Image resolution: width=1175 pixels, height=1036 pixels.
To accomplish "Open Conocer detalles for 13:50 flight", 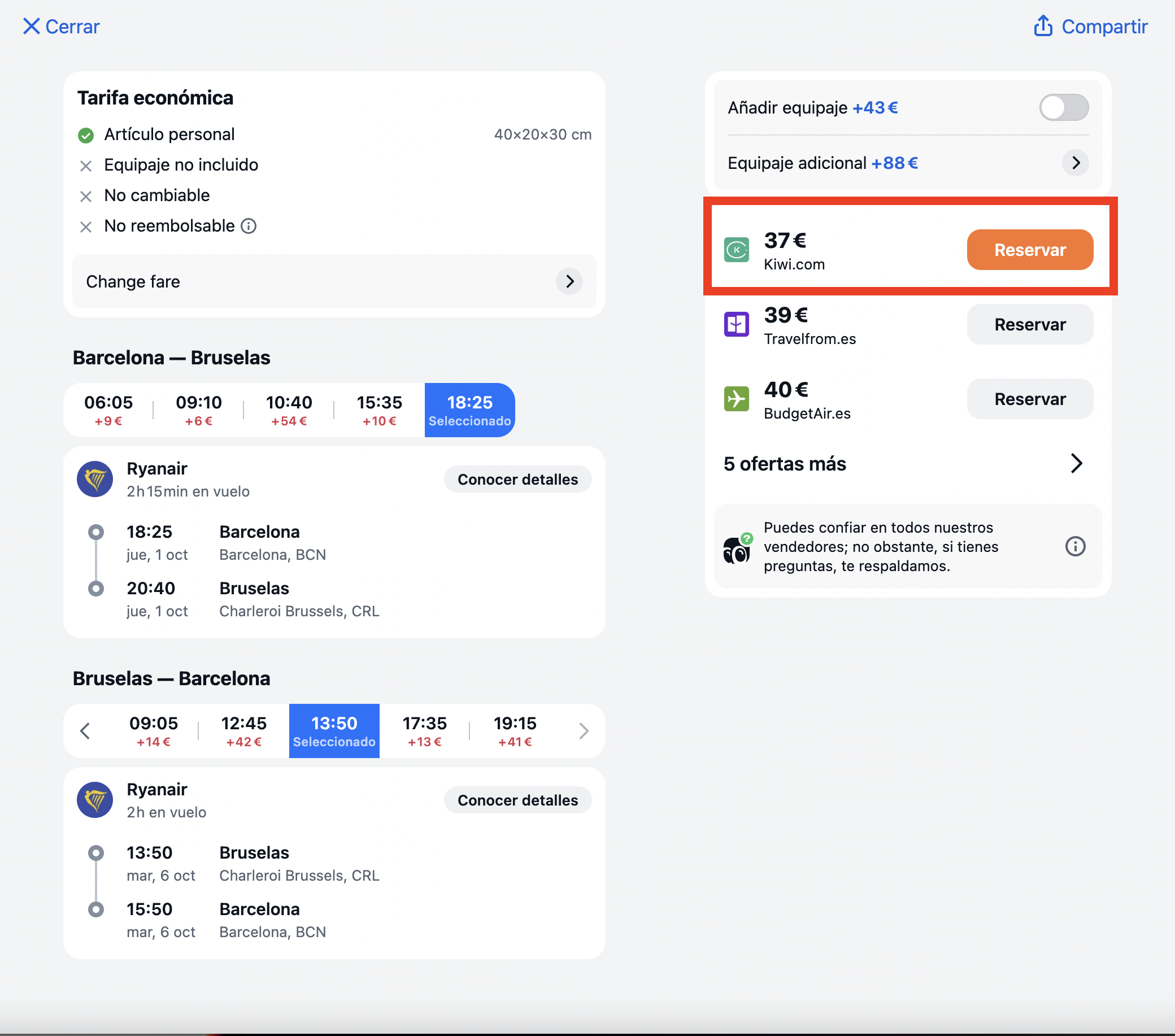I will (517, 800).
